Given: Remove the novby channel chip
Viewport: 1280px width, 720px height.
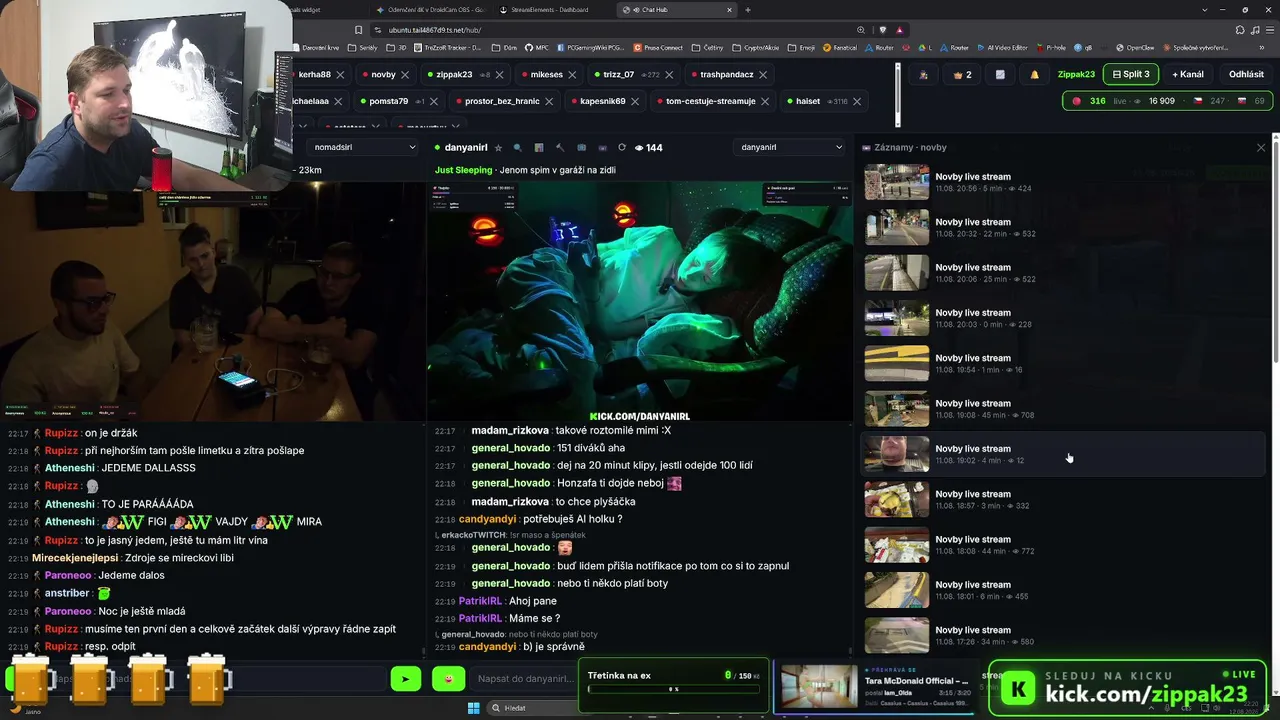Looking at the screenshot, I should [x=405, y=74].
